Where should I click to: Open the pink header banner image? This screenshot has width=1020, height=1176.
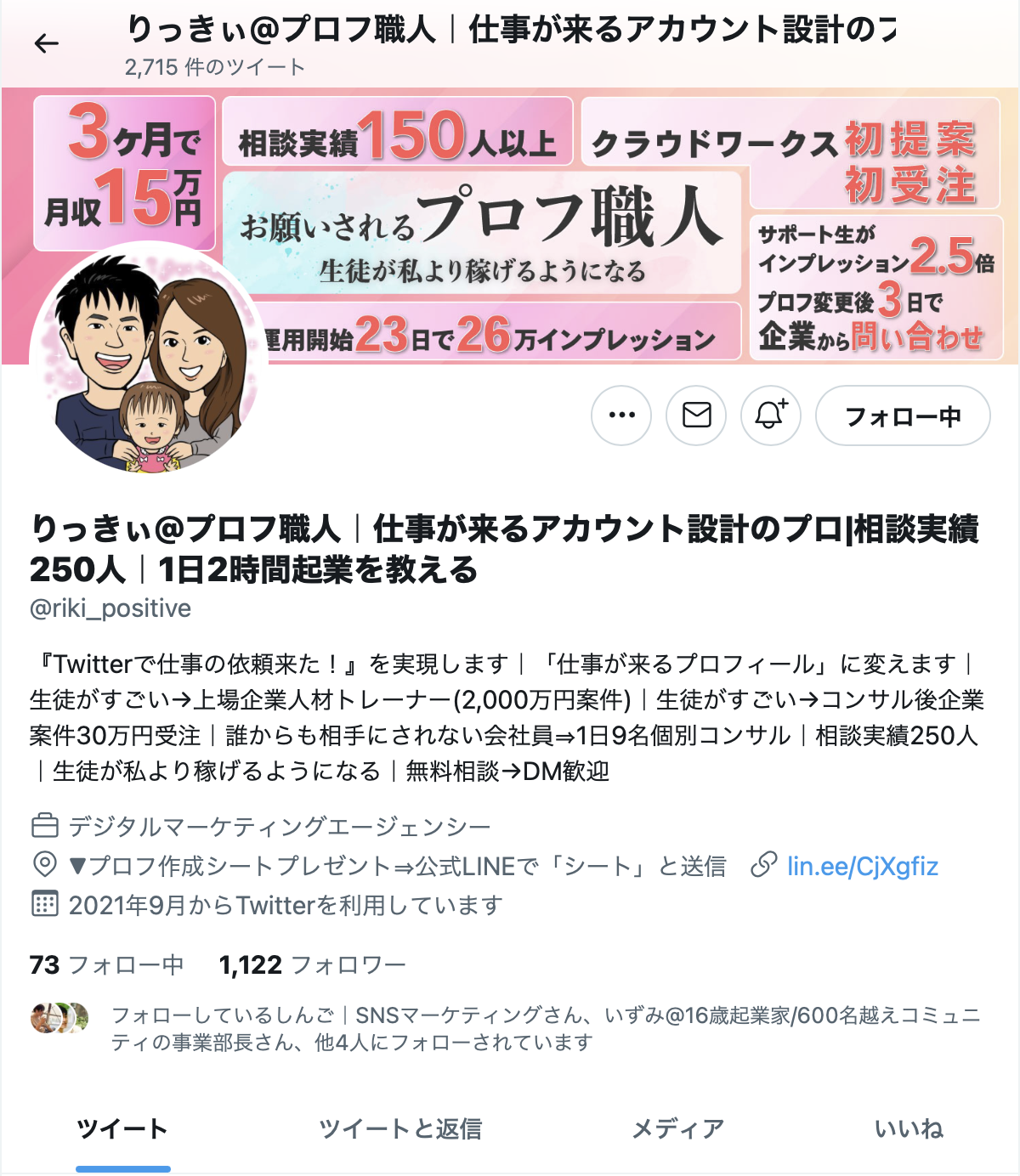click(510, 226)
